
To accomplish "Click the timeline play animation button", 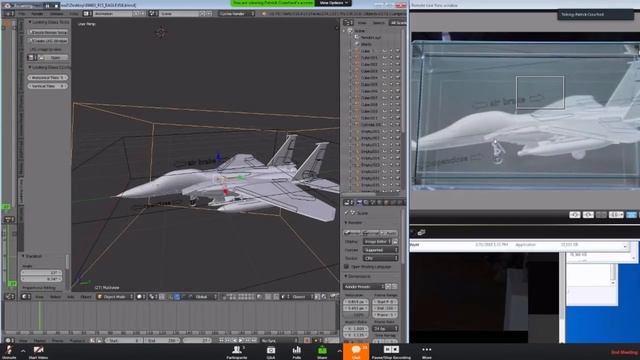I will click(241, 340).
